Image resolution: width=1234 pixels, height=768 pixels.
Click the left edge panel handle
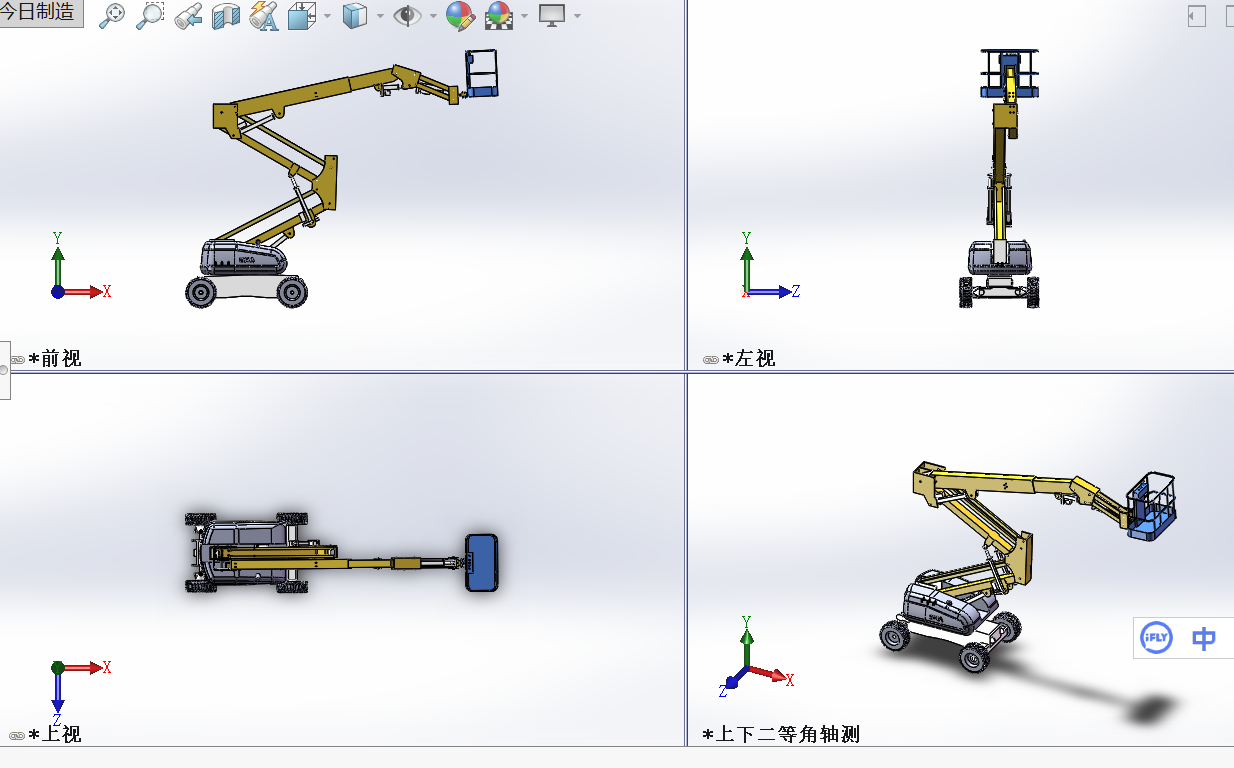[4, 370]
